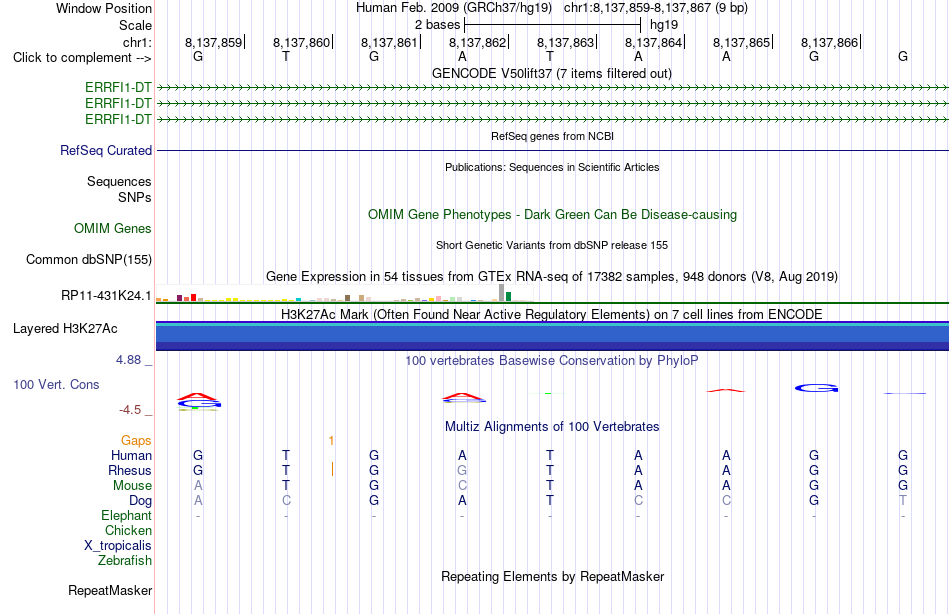This screenshot has height=614, width=950.
Task: Click the RepeatMasker track label
Action: [x=110, y=590]
